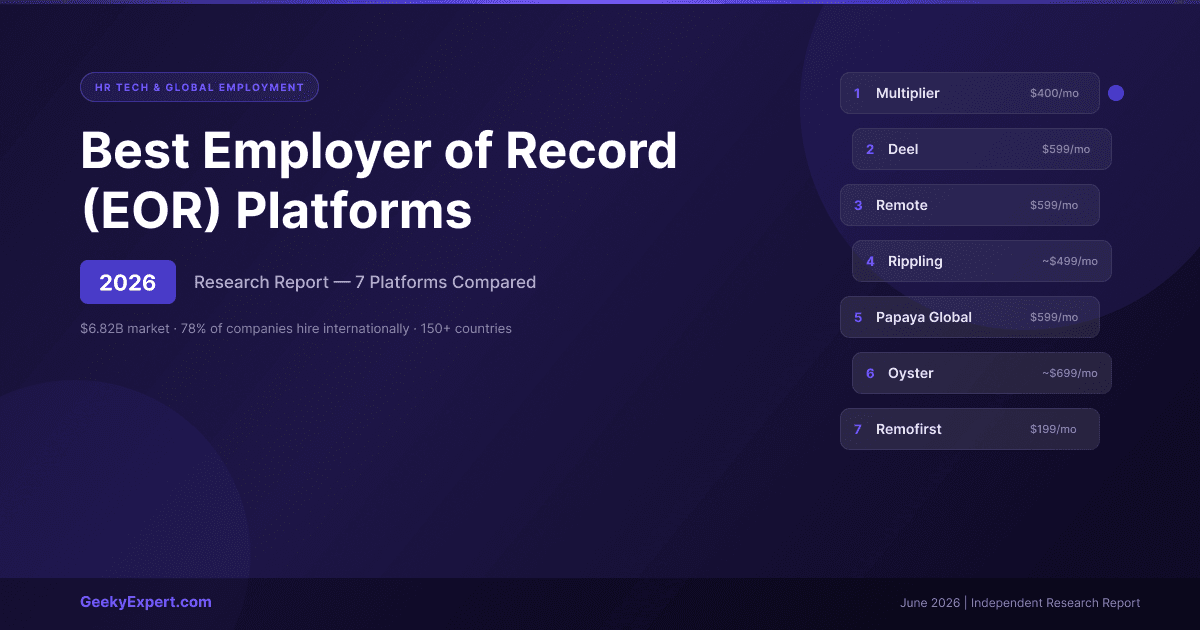The height and width of the screenshot is (630, 1200).
Task: Choose the Rippling ~$499/mo card
Action: pos(982,261)
